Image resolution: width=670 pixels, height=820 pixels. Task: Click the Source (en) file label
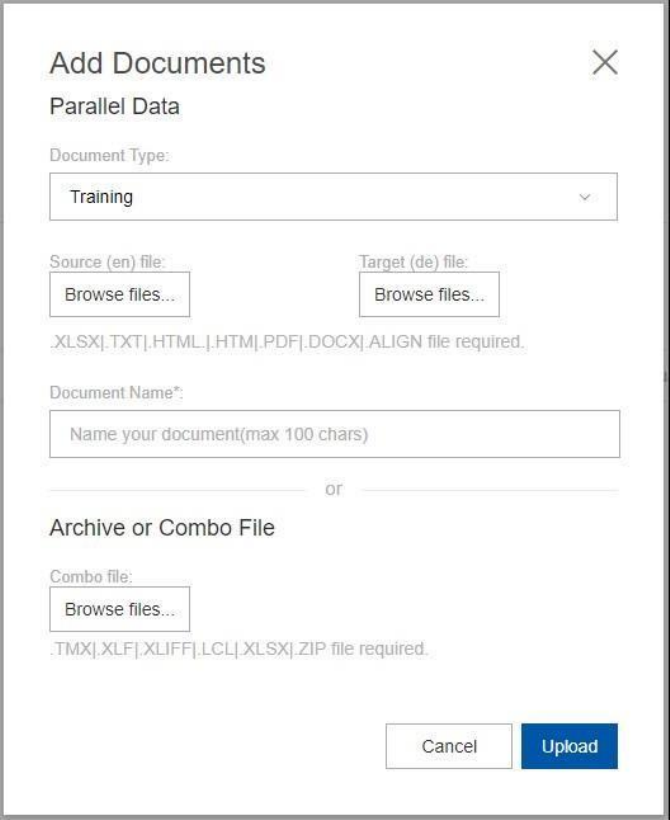pos(107,262)
